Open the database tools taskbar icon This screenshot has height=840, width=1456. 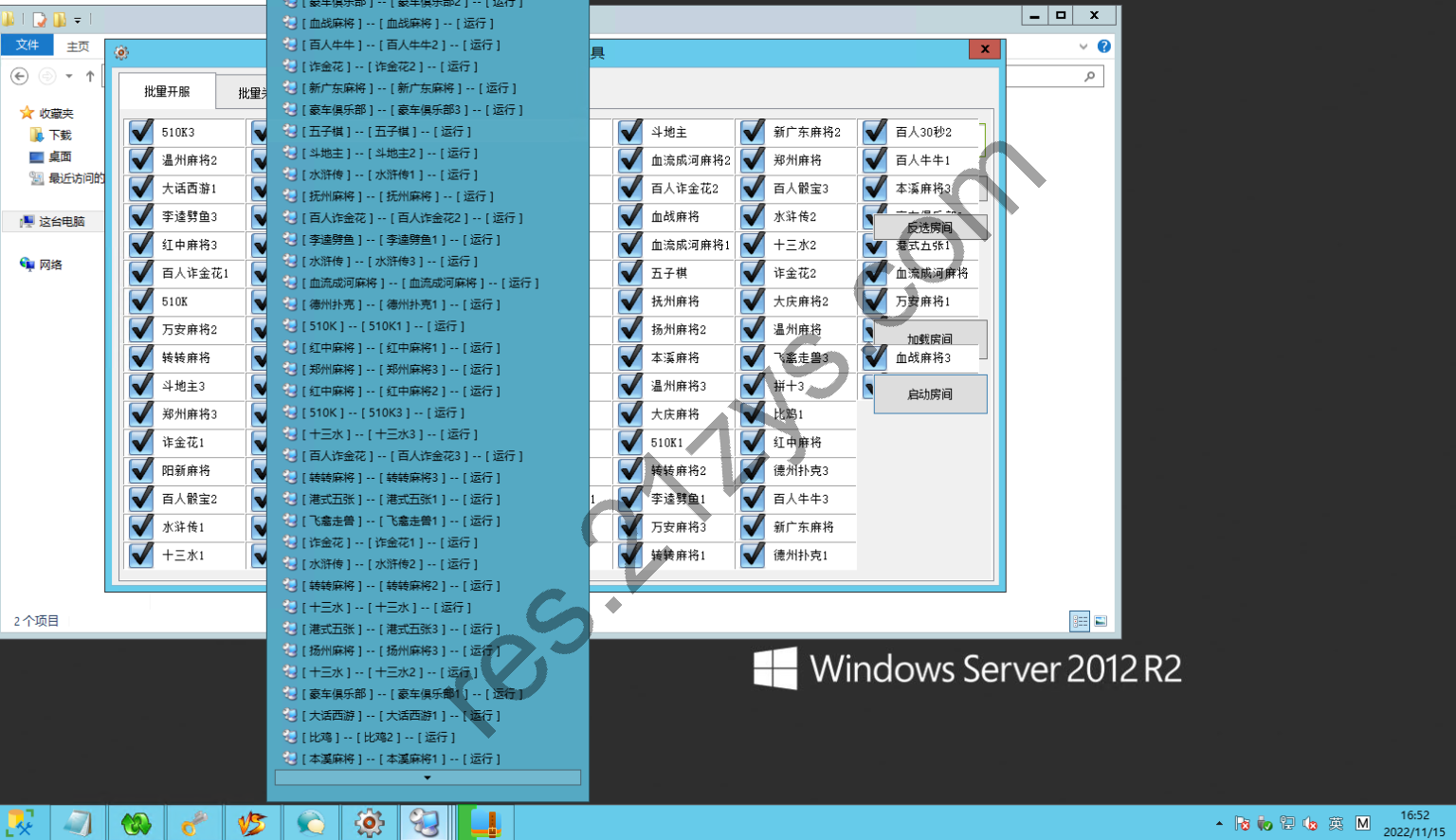pyautogui.click(x=20, y=823)
